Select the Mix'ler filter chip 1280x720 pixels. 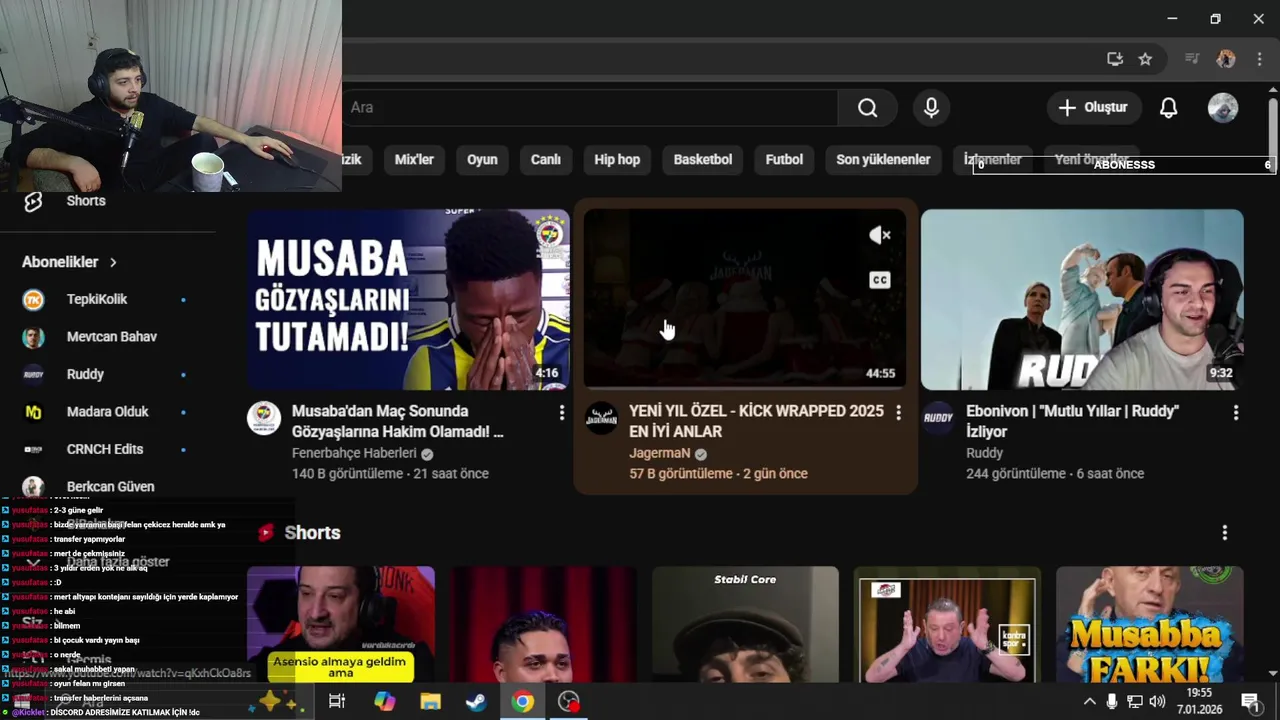point(414,160)
